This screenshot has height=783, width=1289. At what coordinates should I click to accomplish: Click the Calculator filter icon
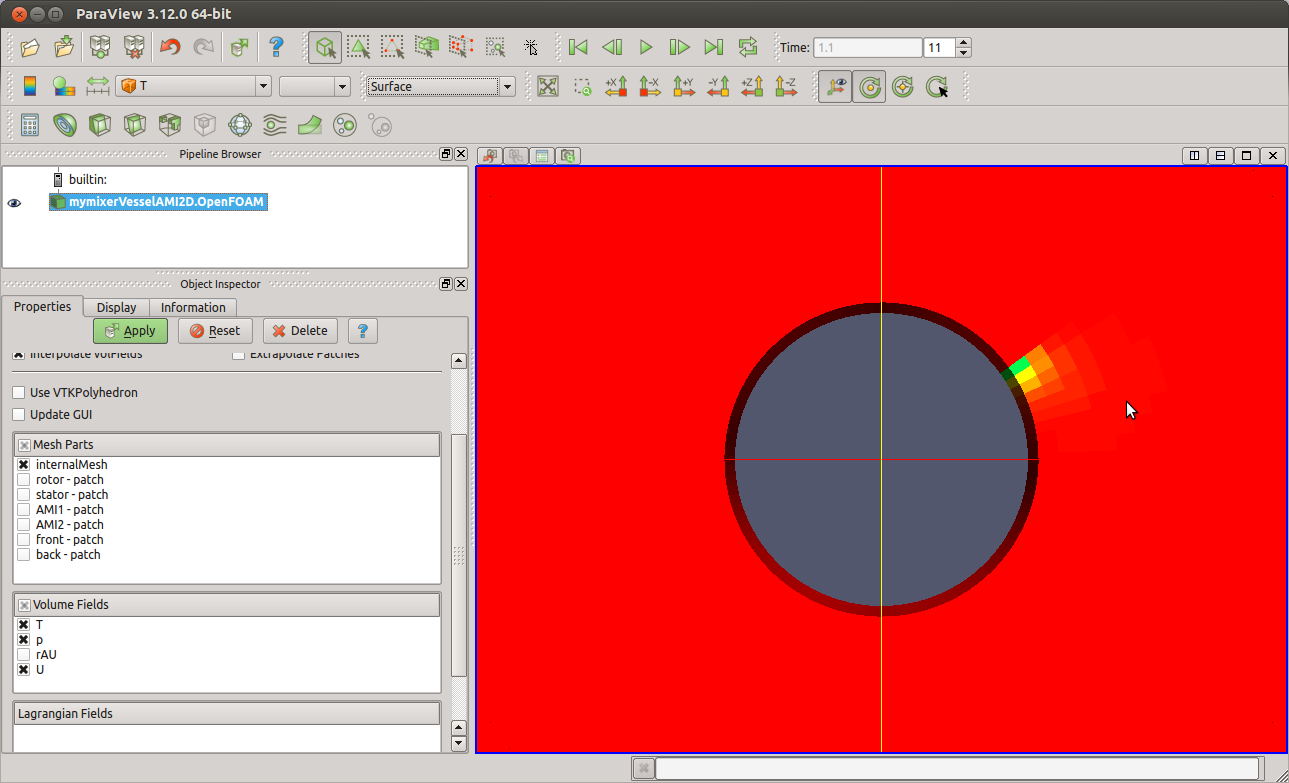(x=30, y=125)
